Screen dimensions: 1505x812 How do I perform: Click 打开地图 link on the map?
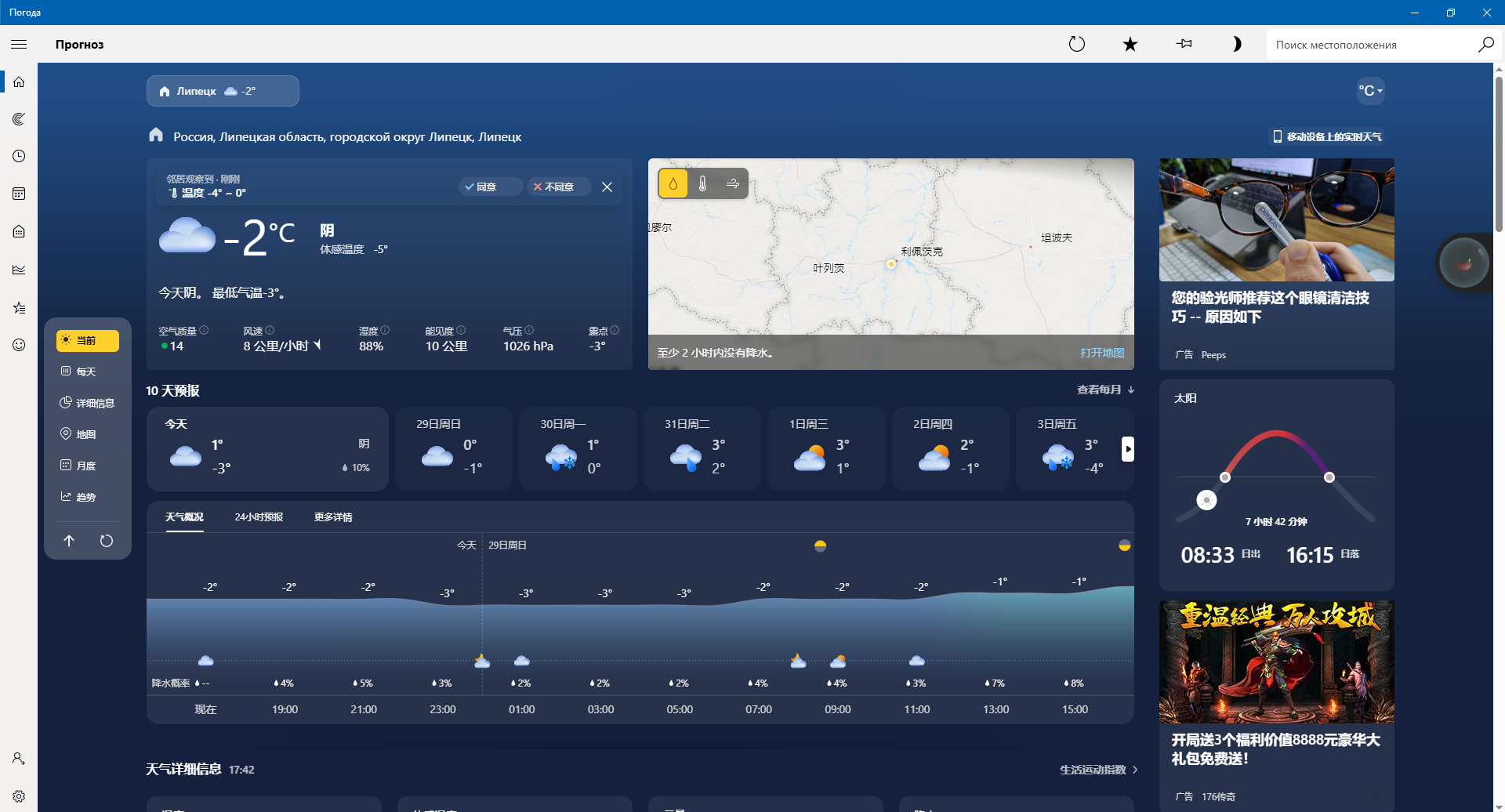pyautogui.click(x=1101, y=353)
